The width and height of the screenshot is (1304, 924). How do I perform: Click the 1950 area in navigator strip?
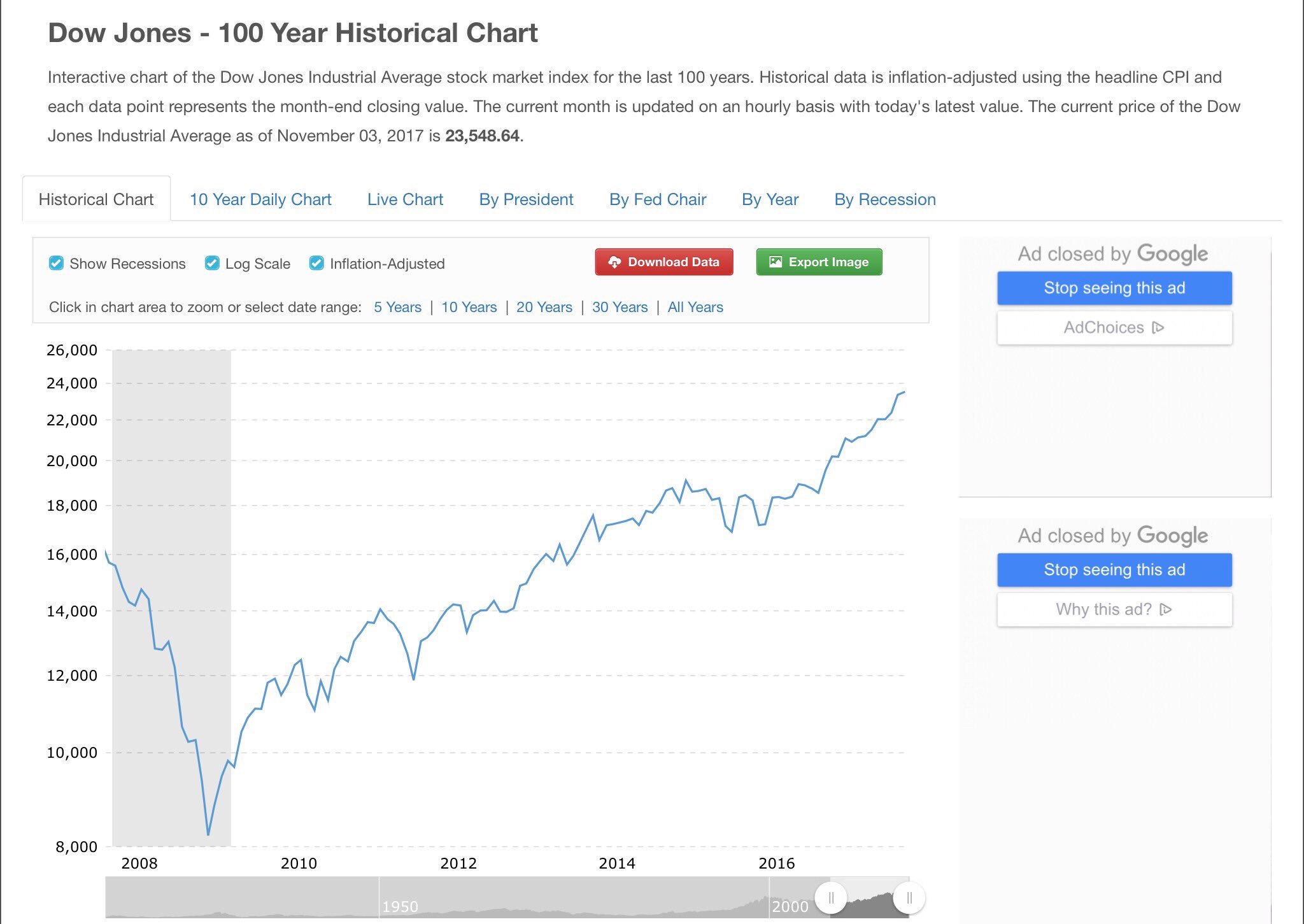(400, 906)
